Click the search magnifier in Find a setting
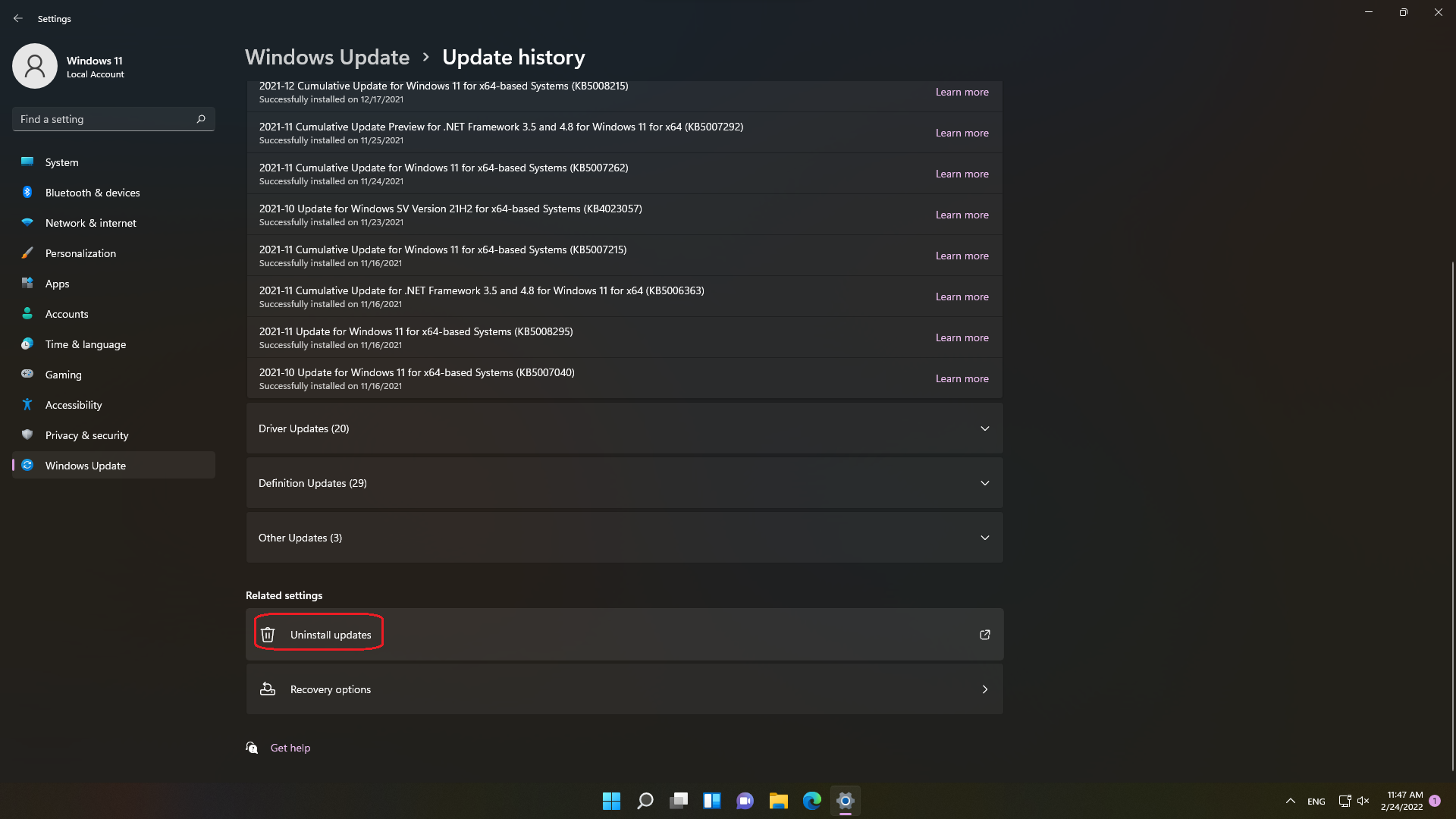The image size is (1456, 819). [x=201, y=119]
